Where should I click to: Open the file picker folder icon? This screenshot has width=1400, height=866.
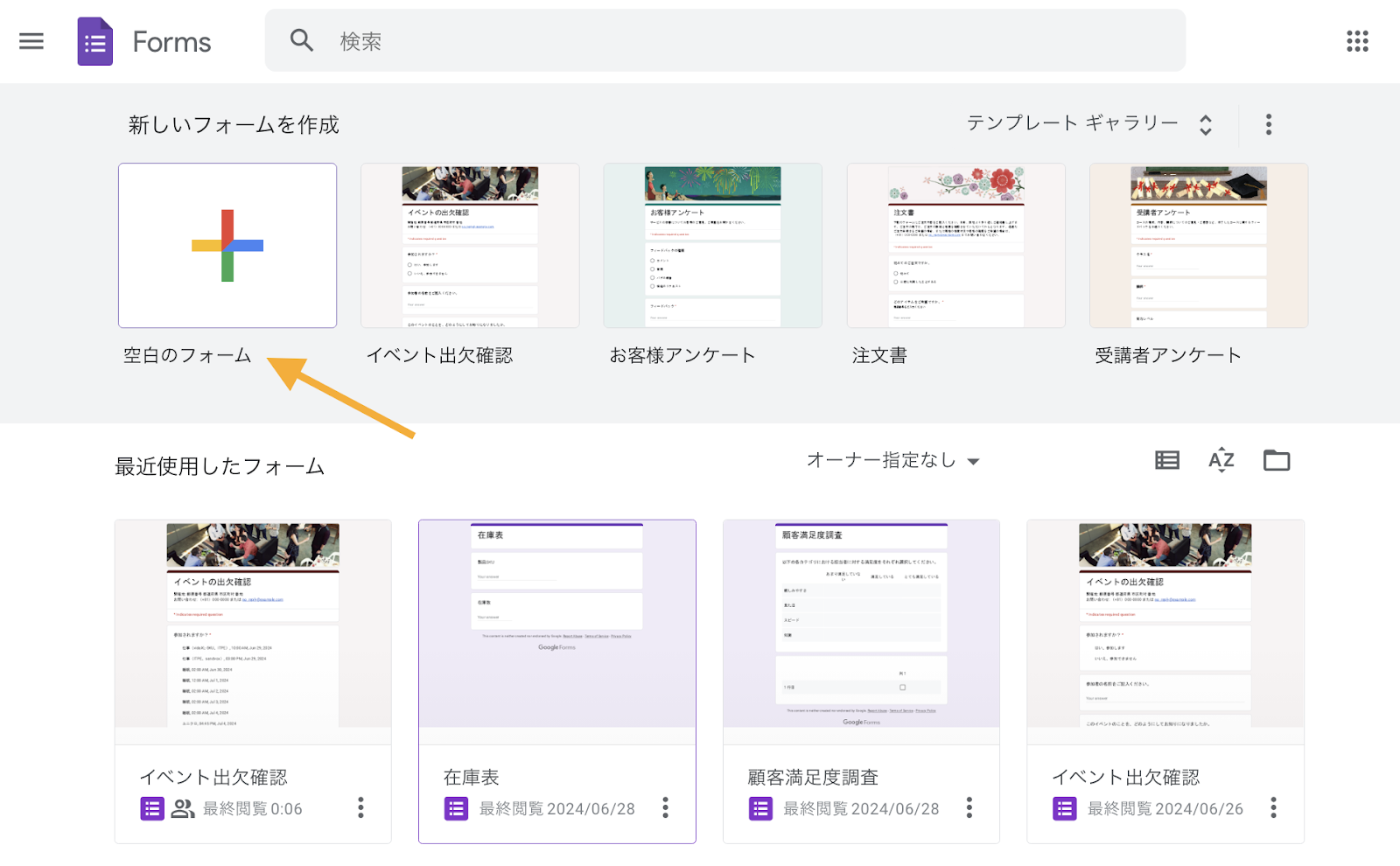[x=1277, y=460]
